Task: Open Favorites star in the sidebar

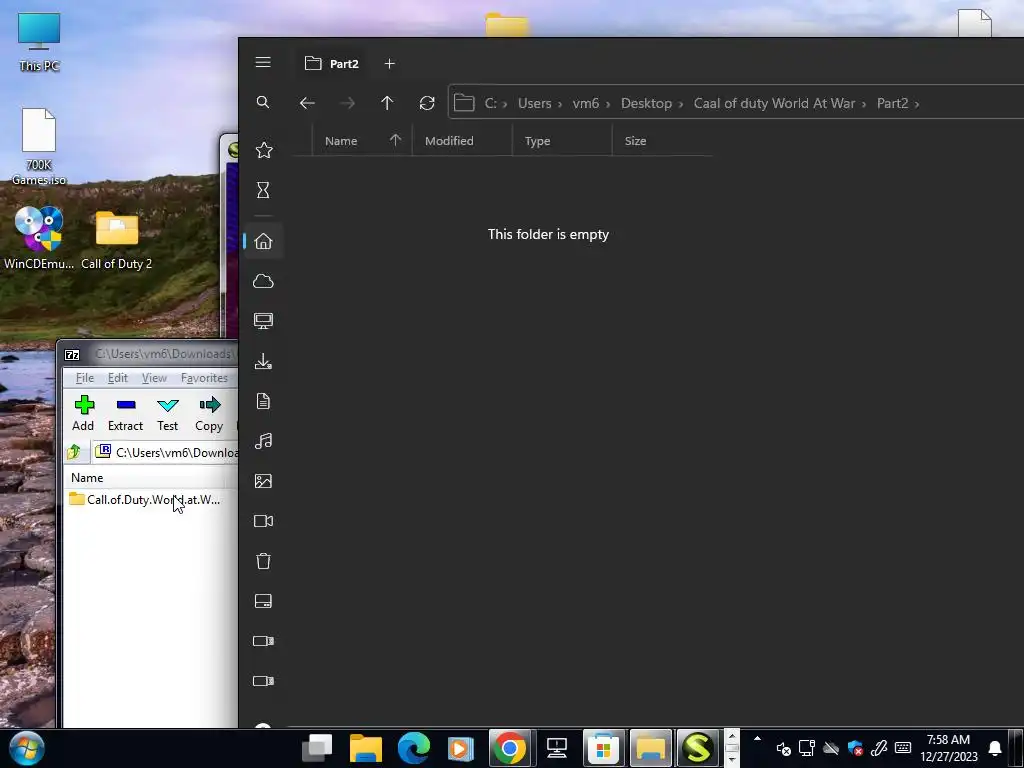Action: click(264, 150)
